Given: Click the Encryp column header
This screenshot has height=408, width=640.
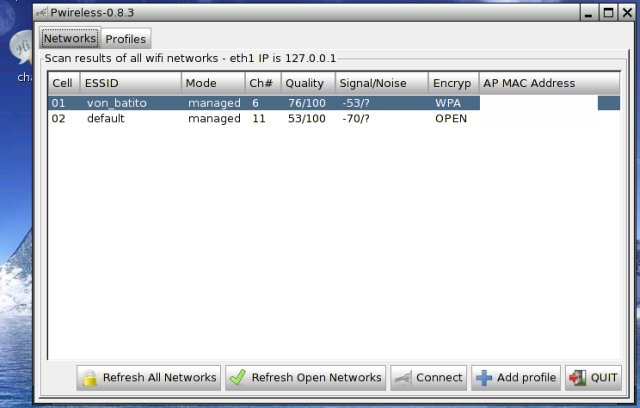Looking at the screenshot, I should [453, 83].
